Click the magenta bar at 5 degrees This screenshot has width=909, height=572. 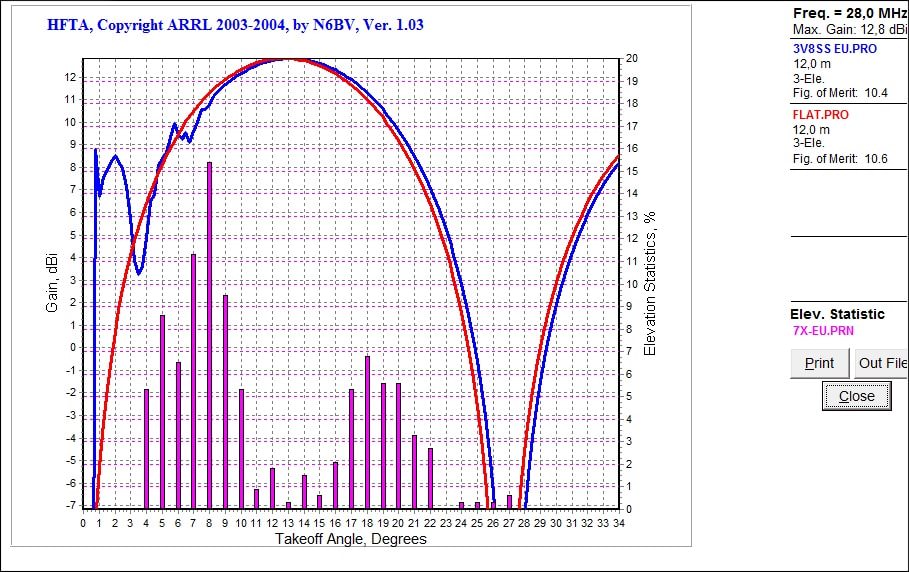pos(162,412)
